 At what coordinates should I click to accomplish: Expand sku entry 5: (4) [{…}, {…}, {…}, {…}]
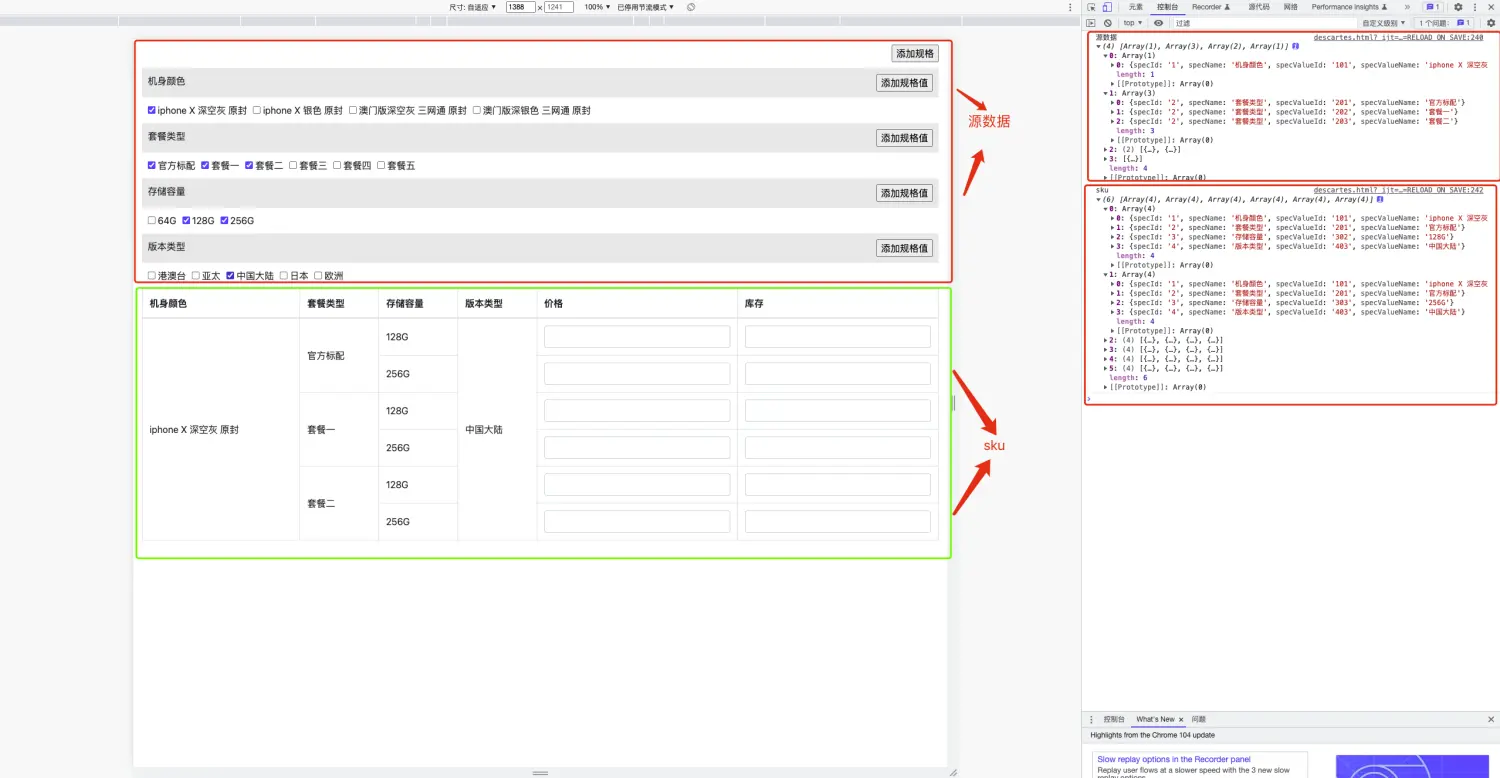pyautogui.click(x=1106, y=368)
